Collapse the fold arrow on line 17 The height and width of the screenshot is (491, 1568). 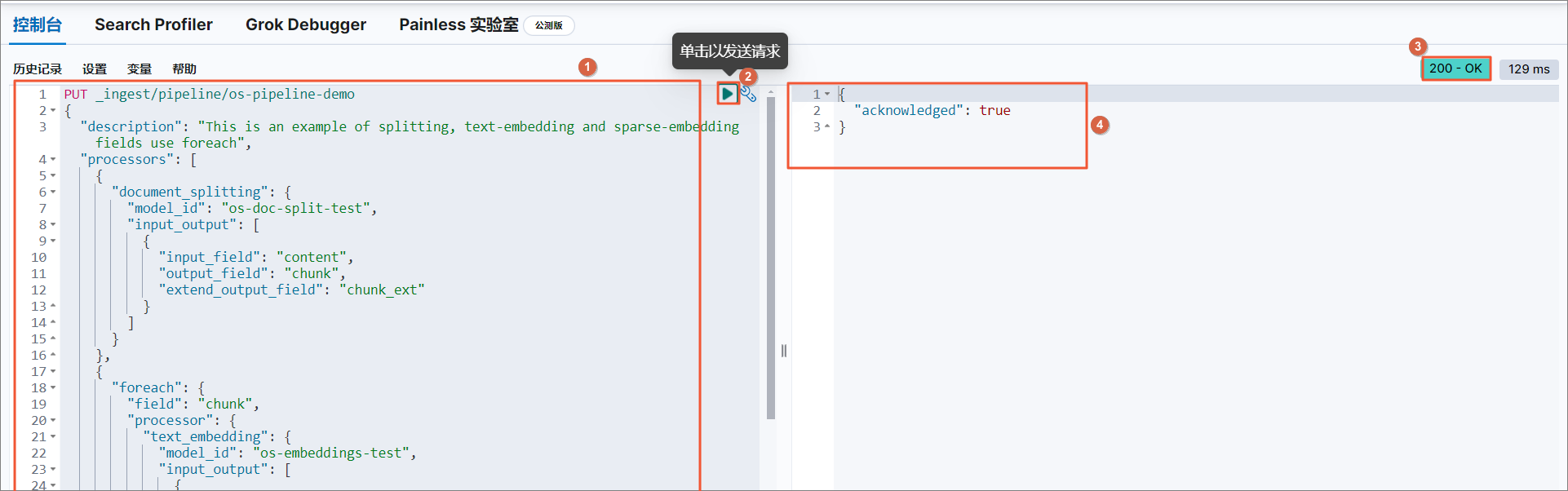(53, 372)
